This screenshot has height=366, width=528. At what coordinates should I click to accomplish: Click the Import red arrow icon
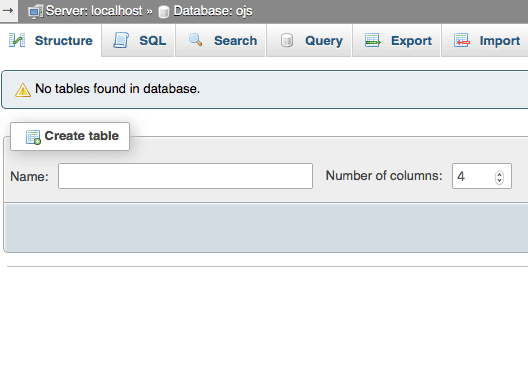pos(462,40)
